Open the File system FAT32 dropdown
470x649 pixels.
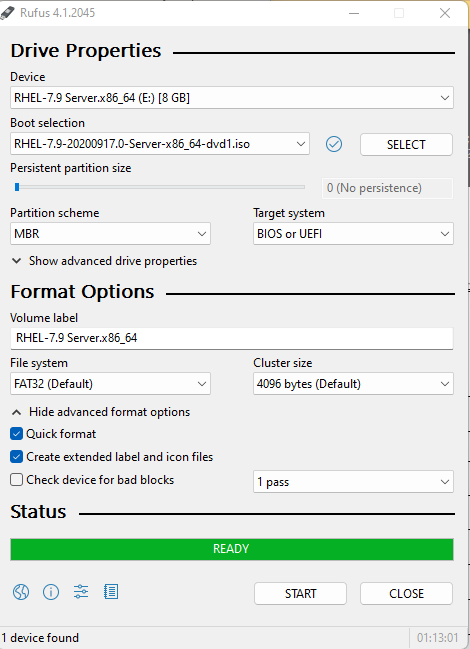(110, 384)
